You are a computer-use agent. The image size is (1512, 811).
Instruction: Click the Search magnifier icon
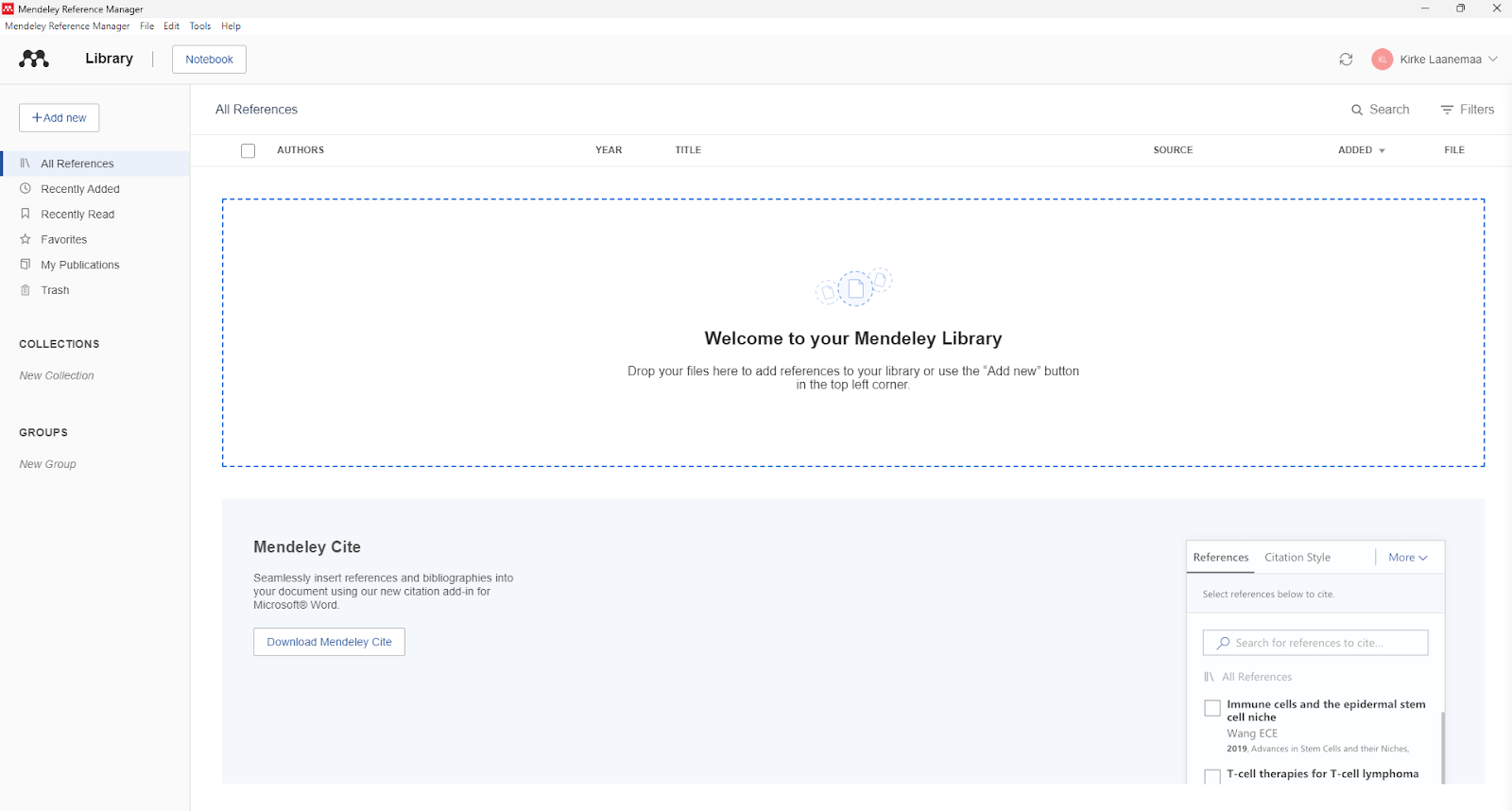point(1357,110)
